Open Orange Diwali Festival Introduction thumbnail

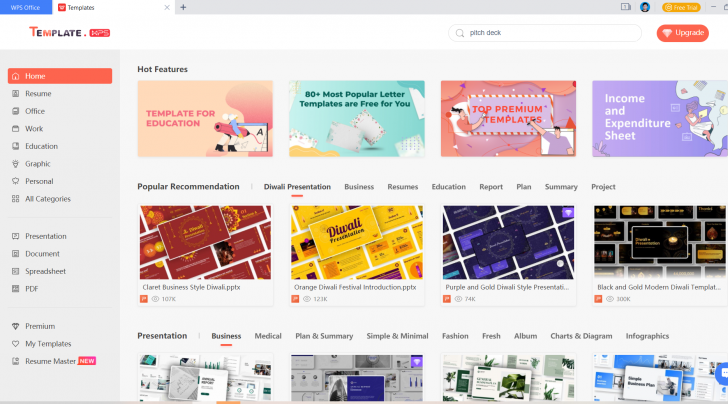pos(357,242)
